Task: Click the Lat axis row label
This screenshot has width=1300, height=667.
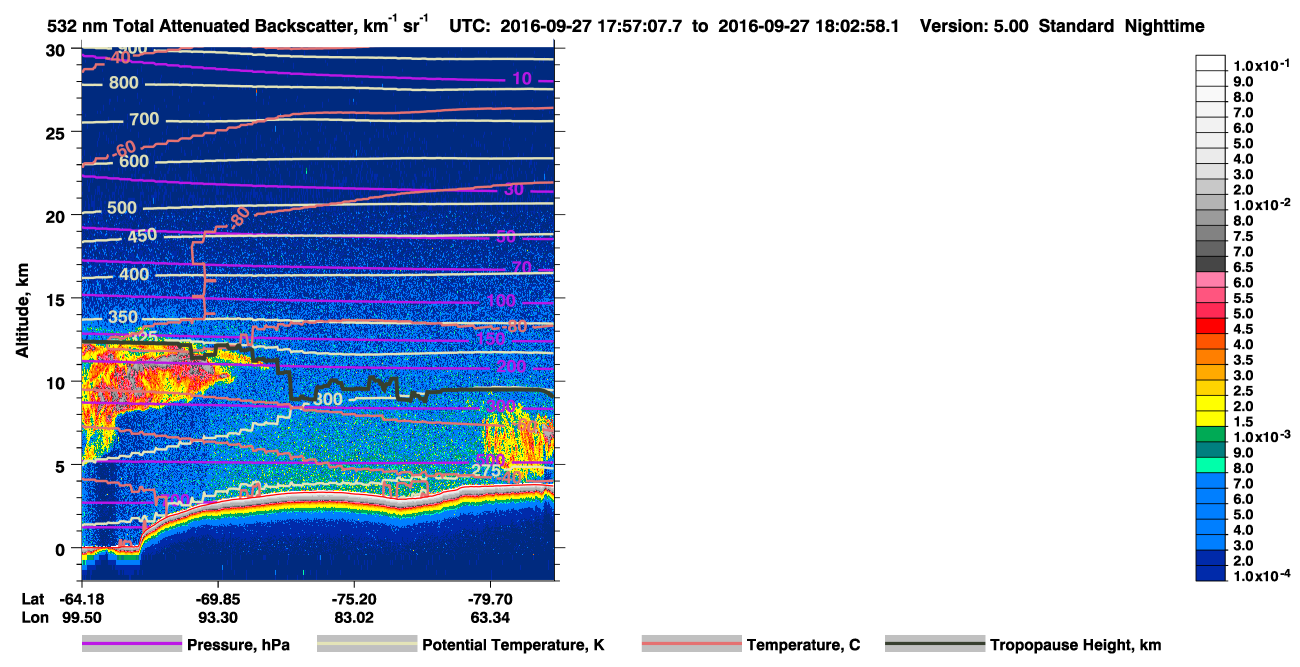Action: pos(33,599)
